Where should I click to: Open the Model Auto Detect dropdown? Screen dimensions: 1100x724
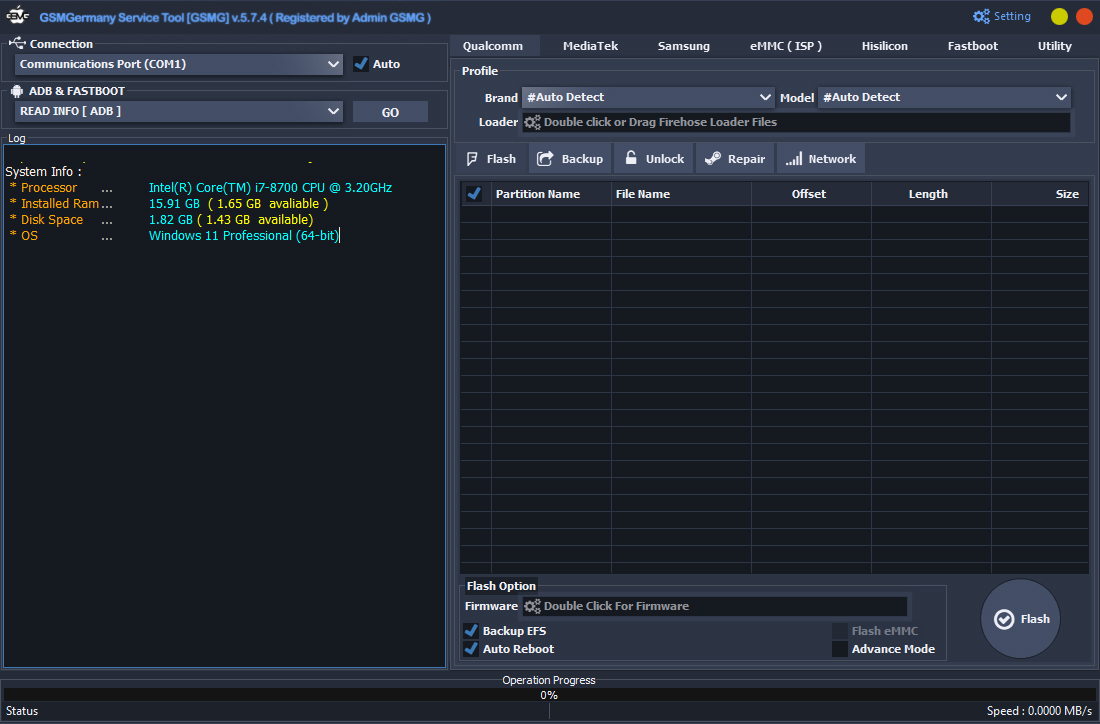click(944, 97)
